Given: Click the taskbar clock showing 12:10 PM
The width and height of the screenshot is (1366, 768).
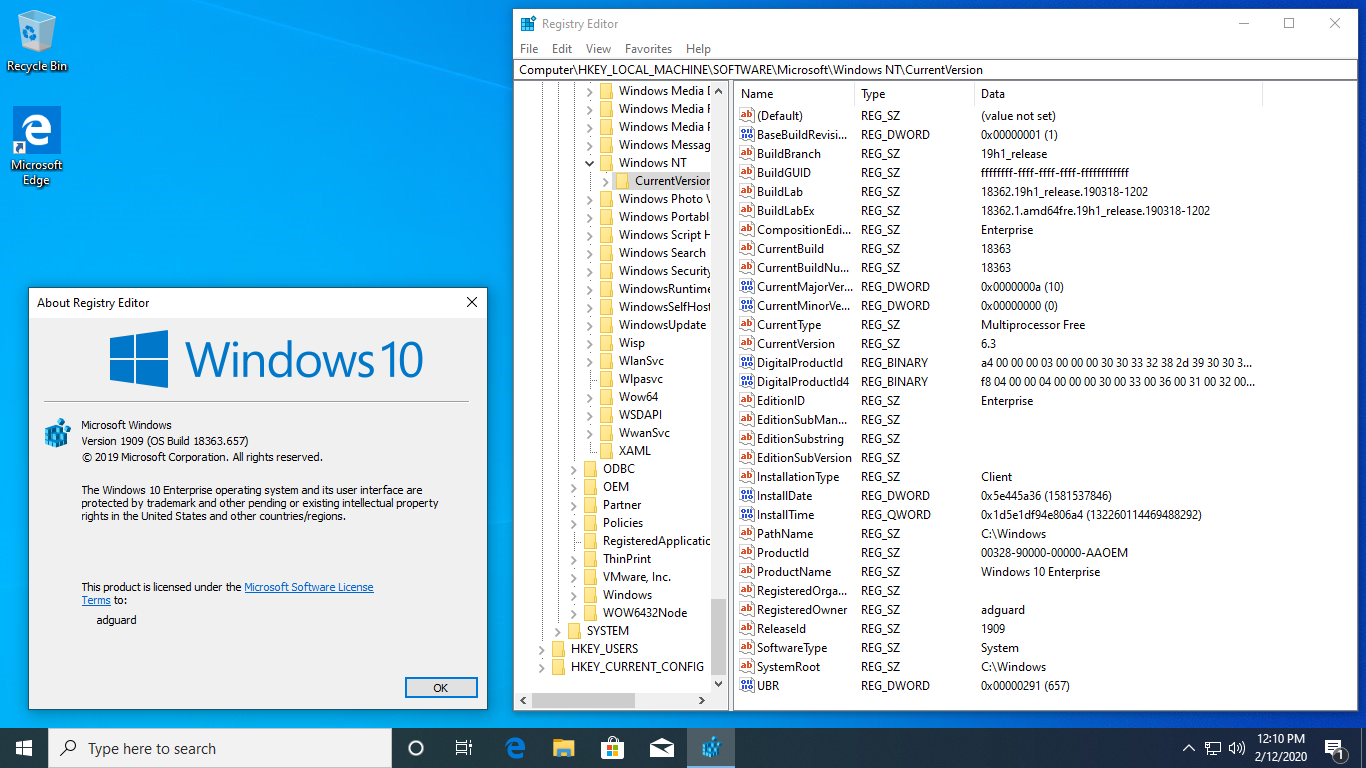Looking at the screenshot, I should click(x=1281, y=748).
